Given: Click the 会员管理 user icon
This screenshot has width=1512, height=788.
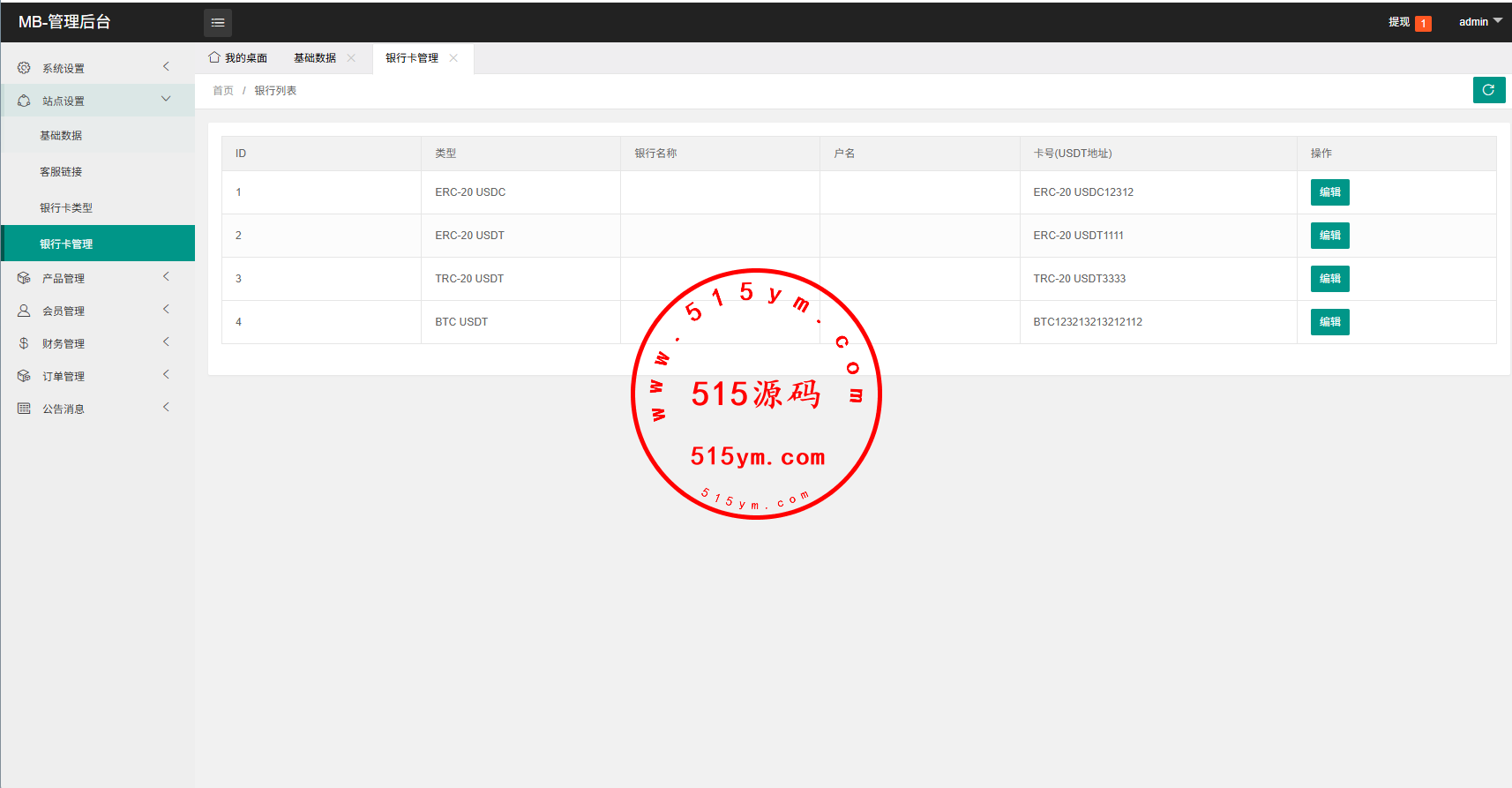Looking at the screenshot, I should tap(24, 311).
